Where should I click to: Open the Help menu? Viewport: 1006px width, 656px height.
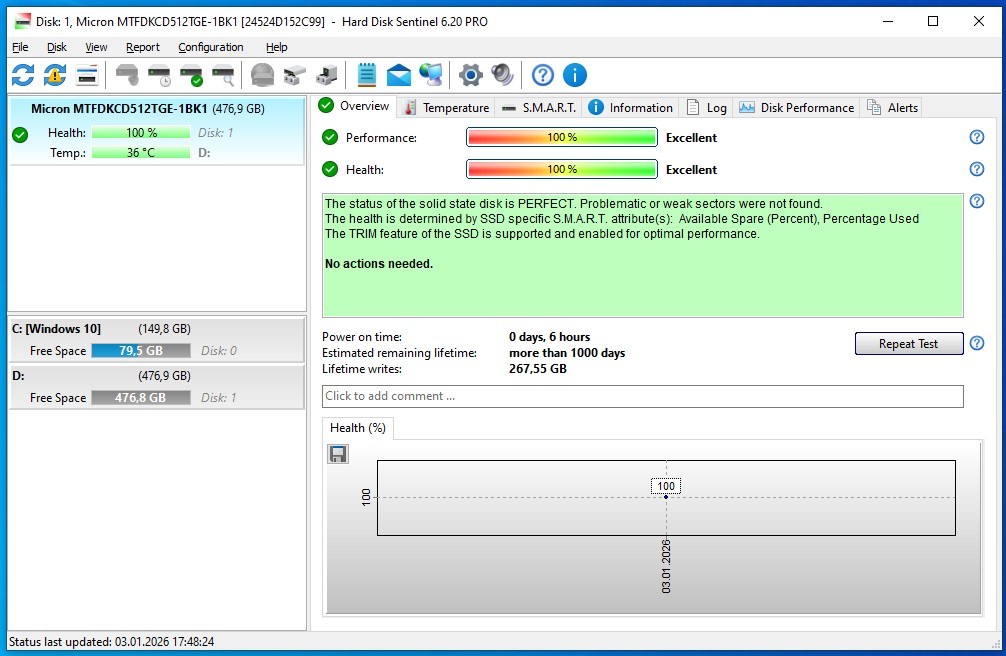click(277, 47)
